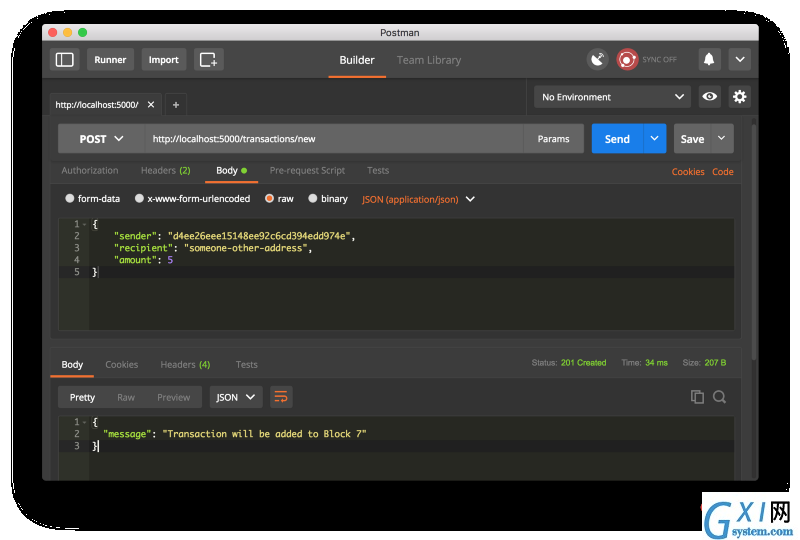Click the interceptor satellite icon
The height and width of the screenshot is (540, 800).
coord(597,60)
